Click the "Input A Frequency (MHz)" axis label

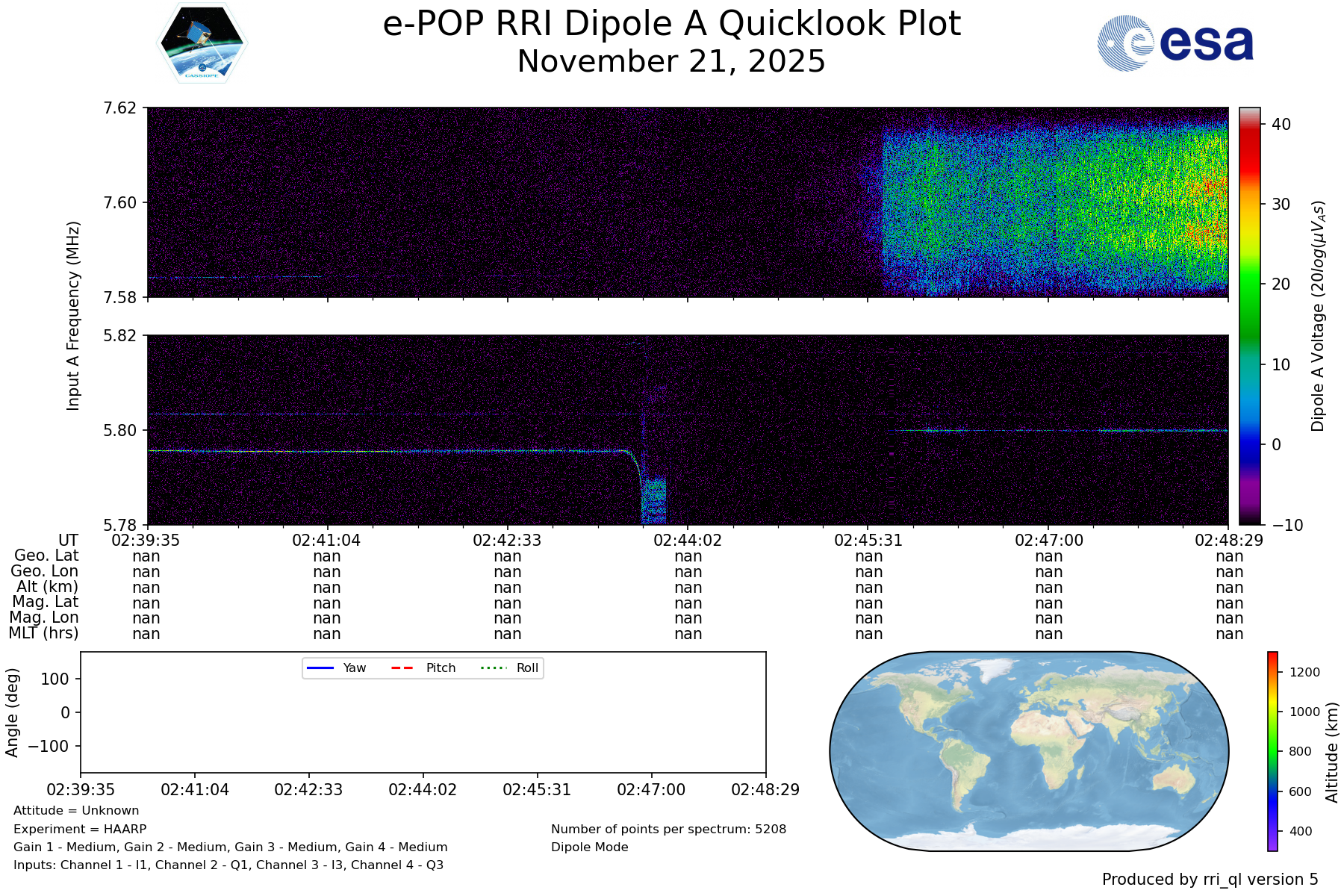click(x=73, y=315)
